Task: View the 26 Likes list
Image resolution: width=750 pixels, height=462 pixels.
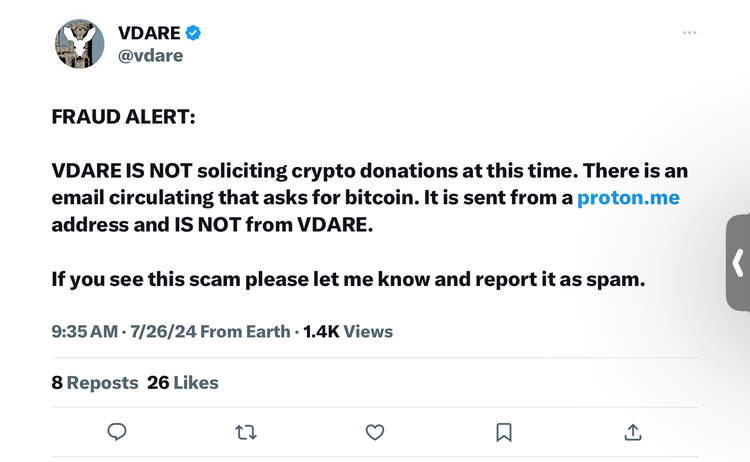Action: click(x=183, y=383)
